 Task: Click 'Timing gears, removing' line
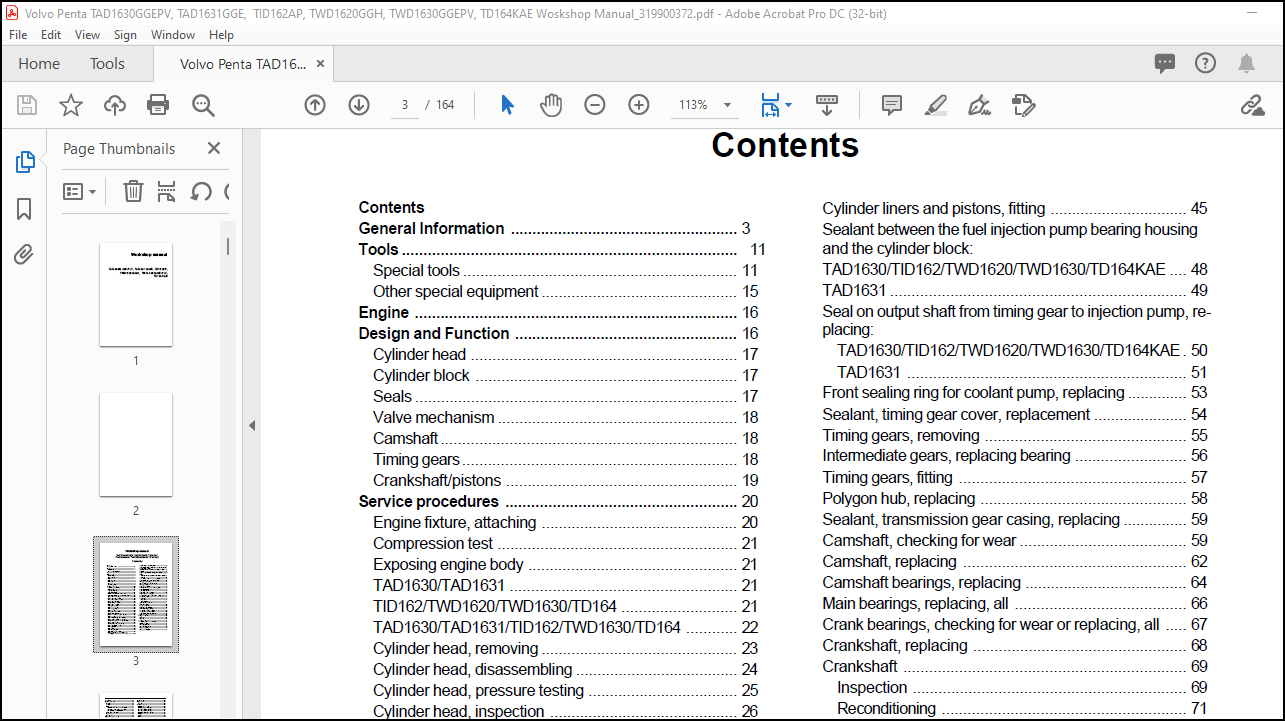(x=1014, y=435)
